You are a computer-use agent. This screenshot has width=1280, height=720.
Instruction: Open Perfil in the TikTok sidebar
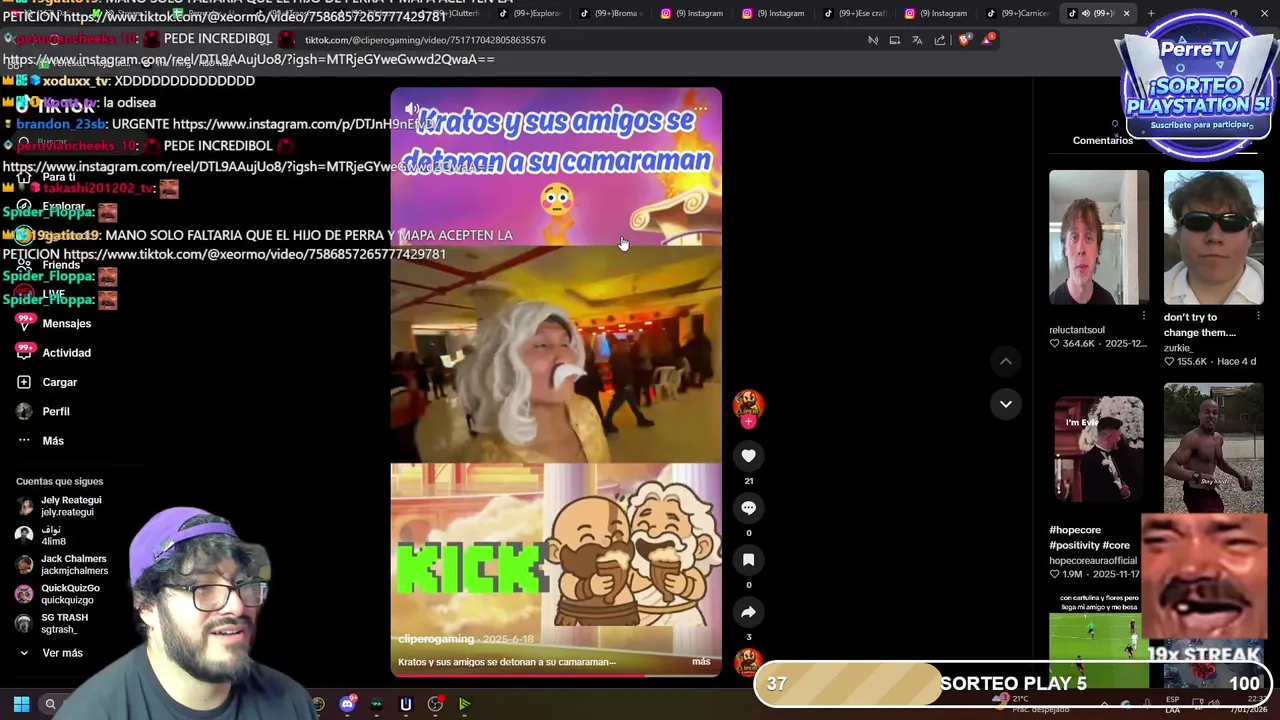[56, 411]
